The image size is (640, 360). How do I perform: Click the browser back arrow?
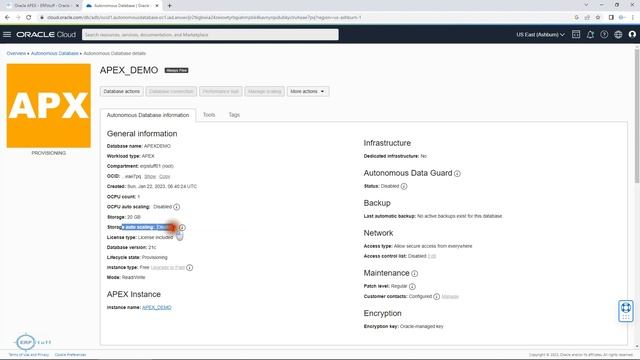pos(7,18)
